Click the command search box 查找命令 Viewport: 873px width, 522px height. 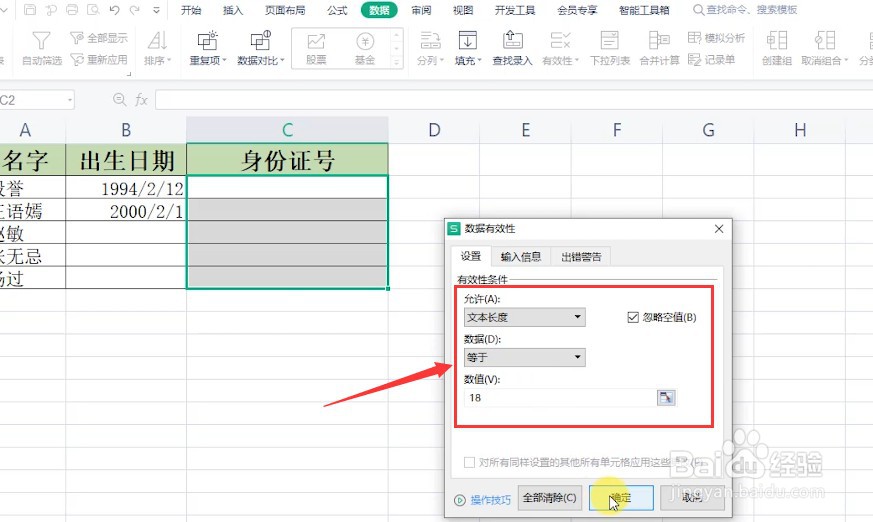point(745,10)
